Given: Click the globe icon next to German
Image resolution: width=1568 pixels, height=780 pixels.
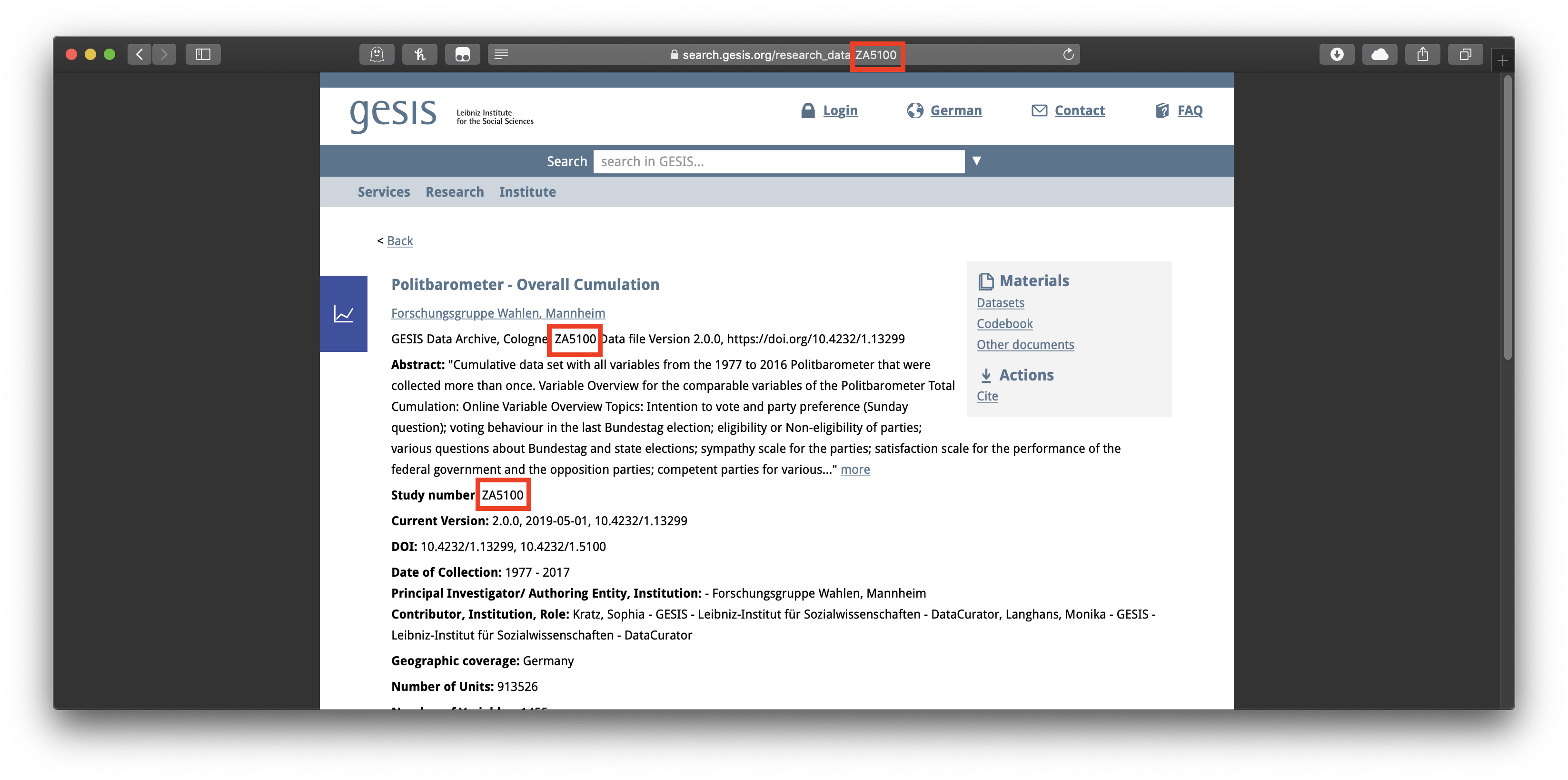Looking at the screenshot, I should pyautogui.click(x=915, y=110).
